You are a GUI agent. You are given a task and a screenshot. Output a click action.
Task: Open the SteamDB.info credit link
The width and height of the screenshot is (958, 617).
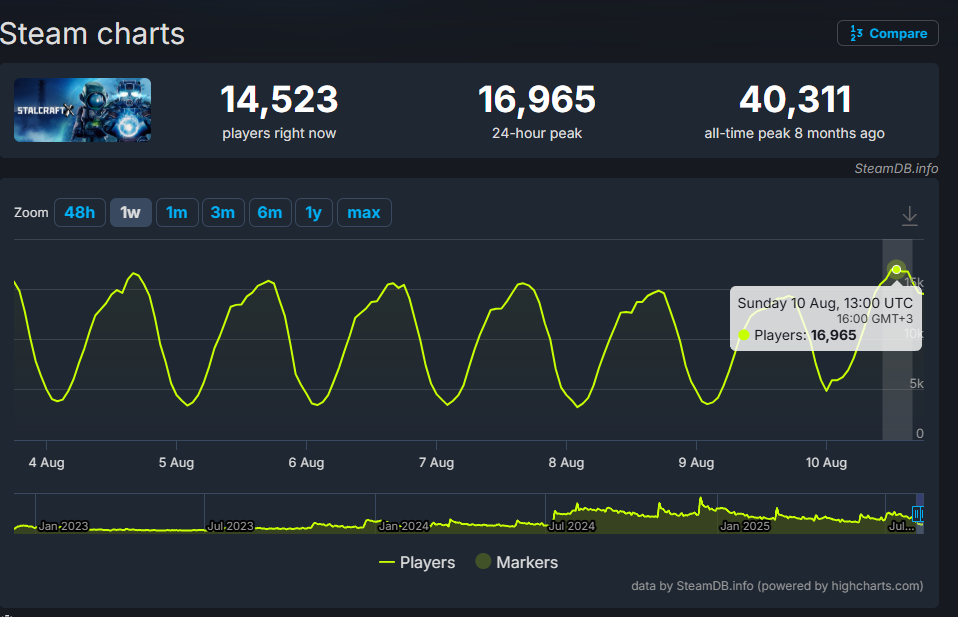[896, 169]
